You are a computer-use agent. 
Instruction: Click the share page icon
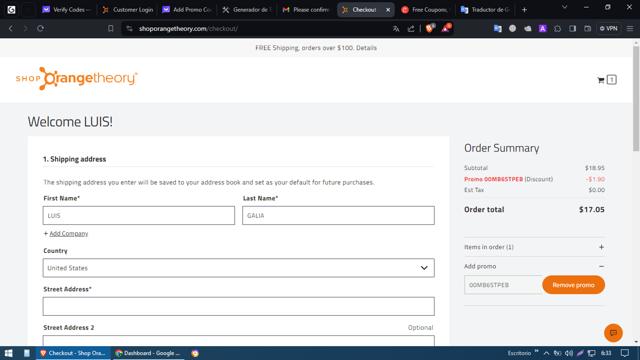point(411,29)
